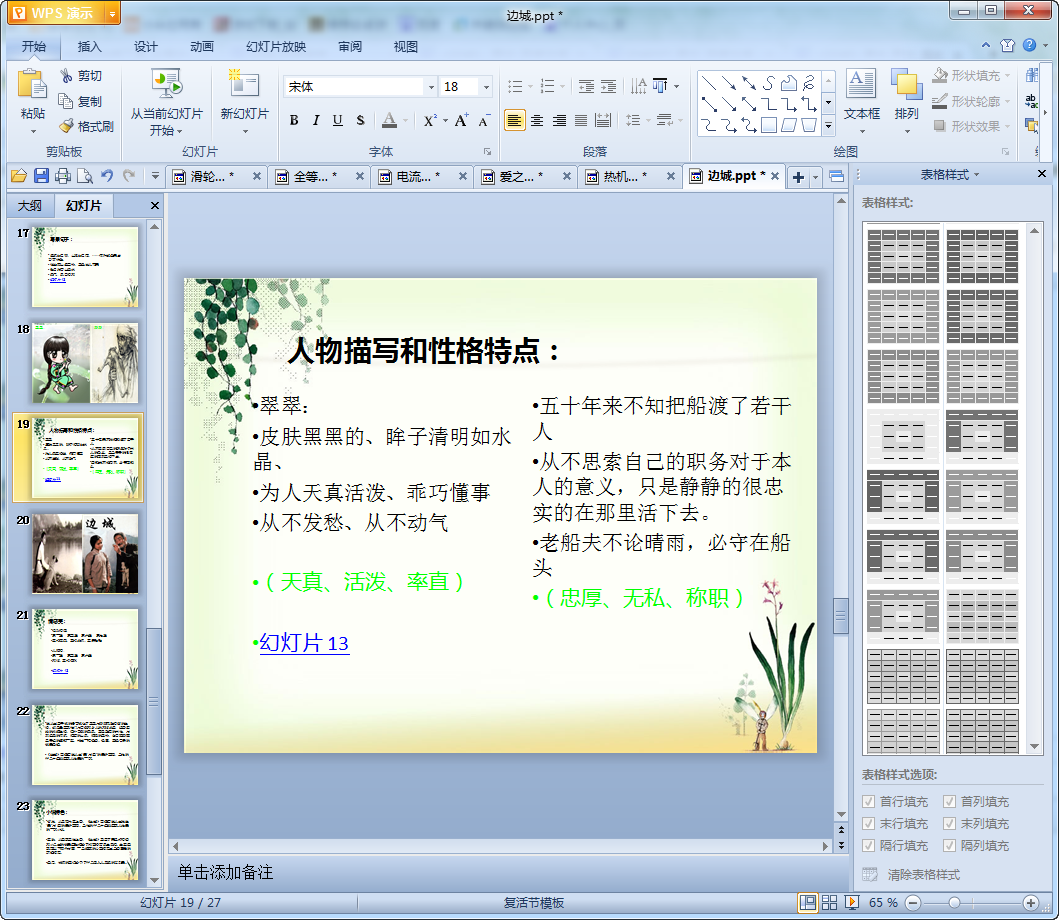
Task: Switch to 大纲 outline pane tab
Action: 30,205
